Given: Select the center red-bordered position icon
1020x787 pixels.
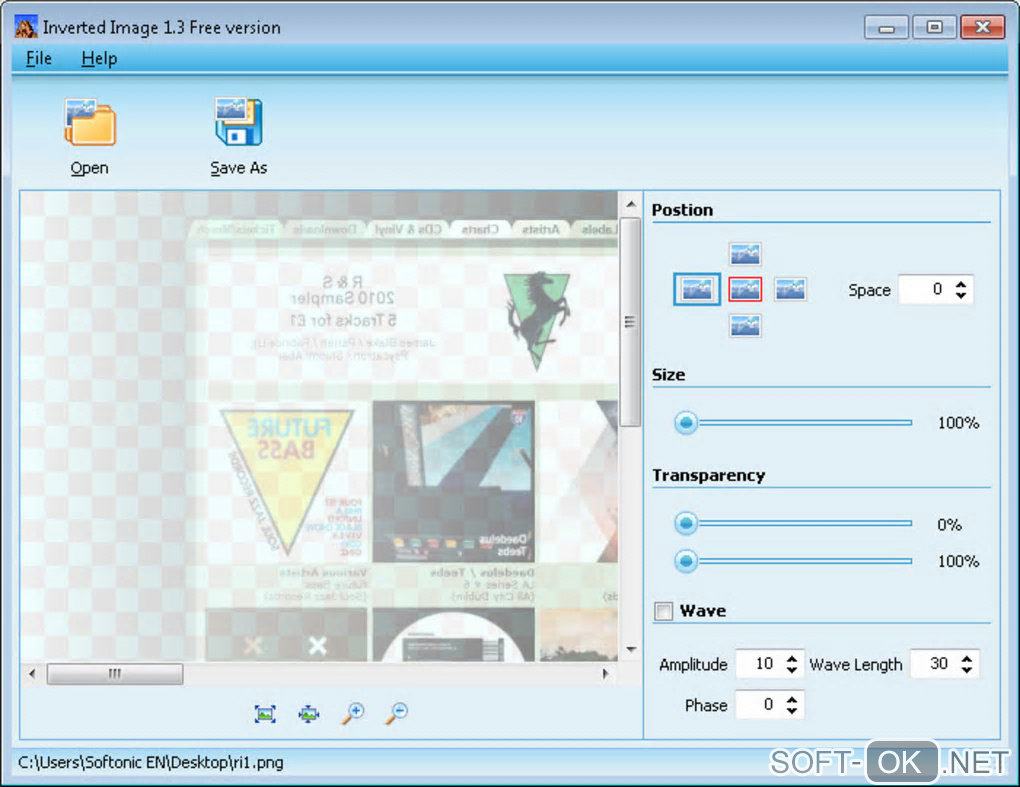Looking at the screenshot, I should click(745, 289).
